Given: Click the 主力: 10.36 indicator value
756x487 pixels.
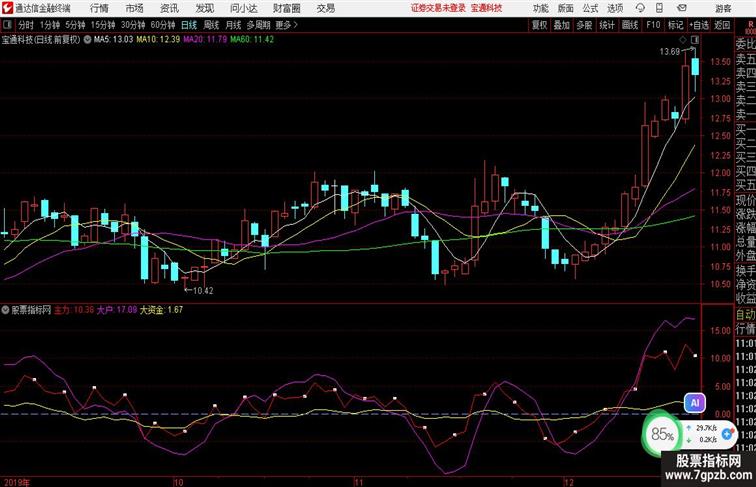Looking at the screenshot, I should (x=74, y=310).
